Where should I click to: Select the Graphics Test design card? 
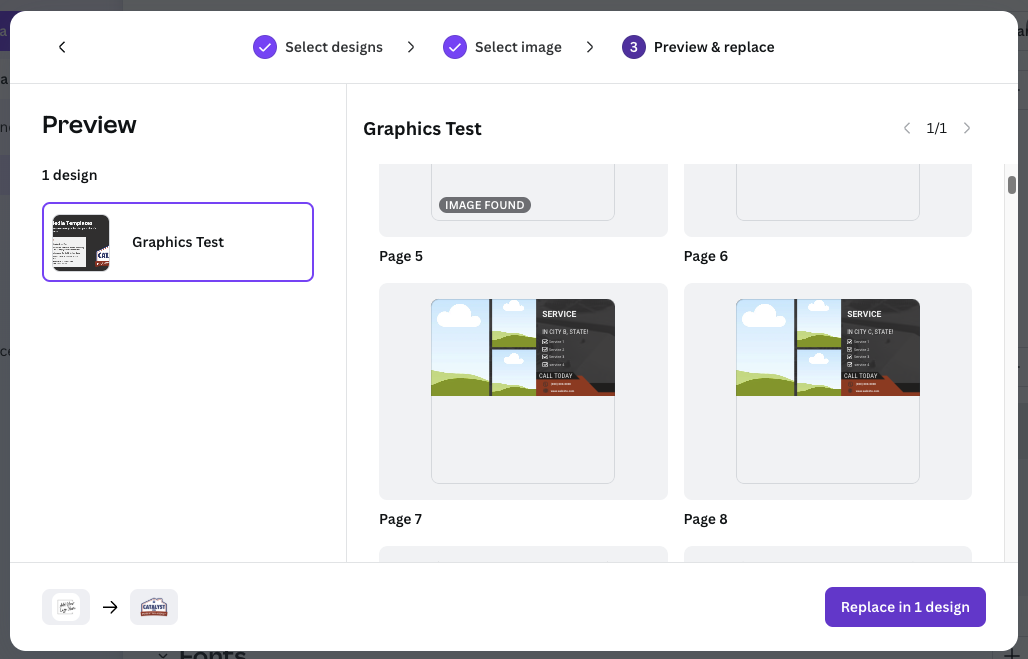pos(178,242)
